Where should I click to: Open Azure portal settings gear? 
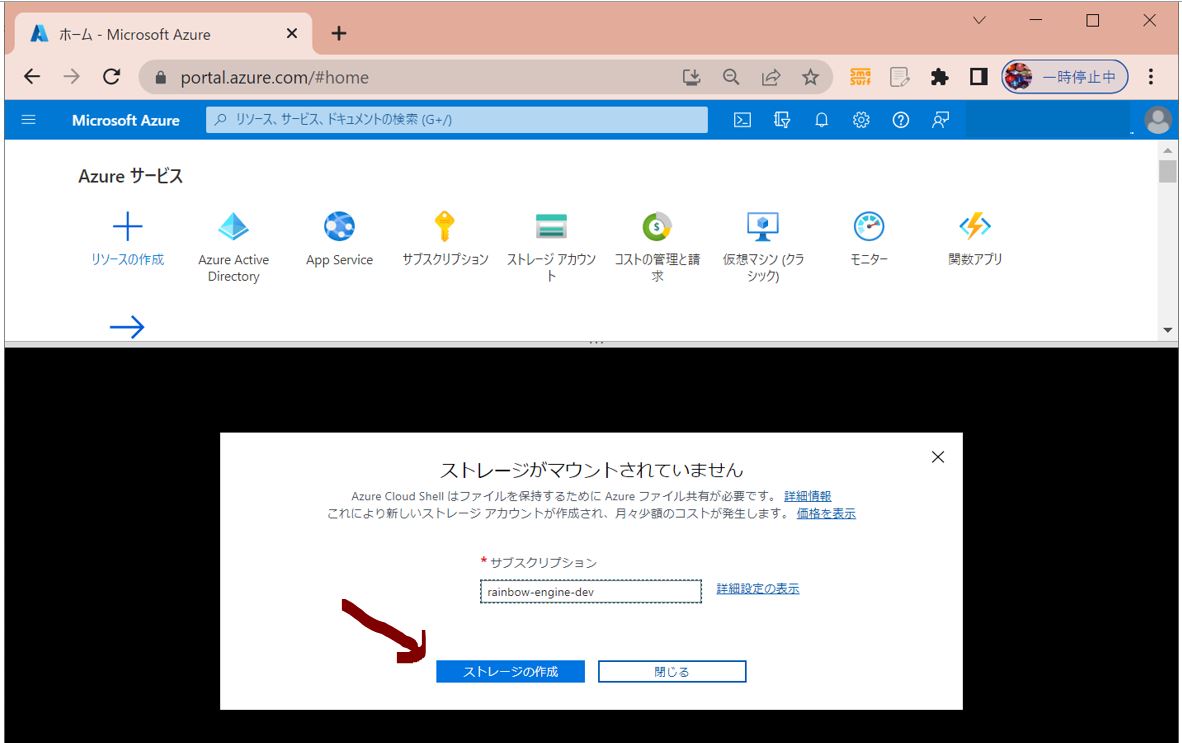(861, 120)
